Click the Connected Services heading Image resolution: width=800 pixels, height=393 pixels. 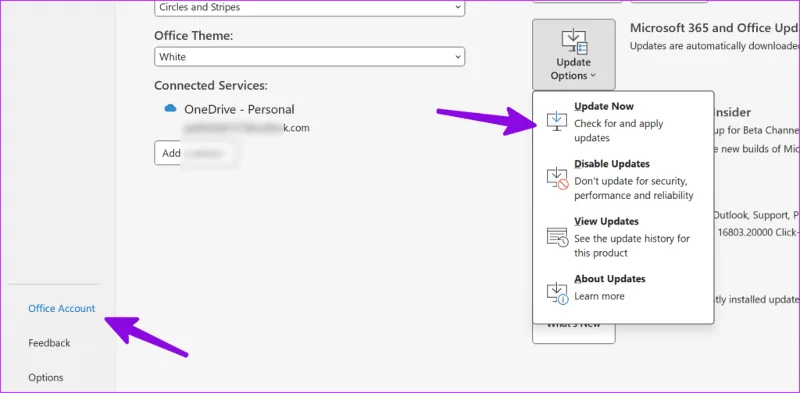click(211, 85)
